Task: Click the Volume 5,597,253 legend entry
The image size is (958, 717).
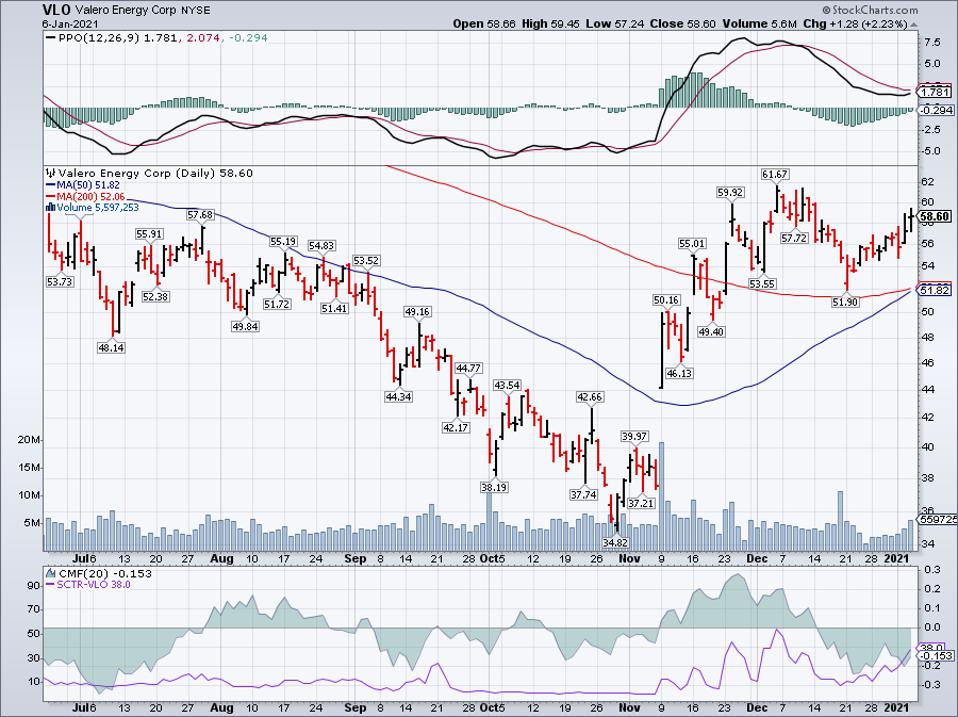Action: pyautogui.click(x=98, y=208)
